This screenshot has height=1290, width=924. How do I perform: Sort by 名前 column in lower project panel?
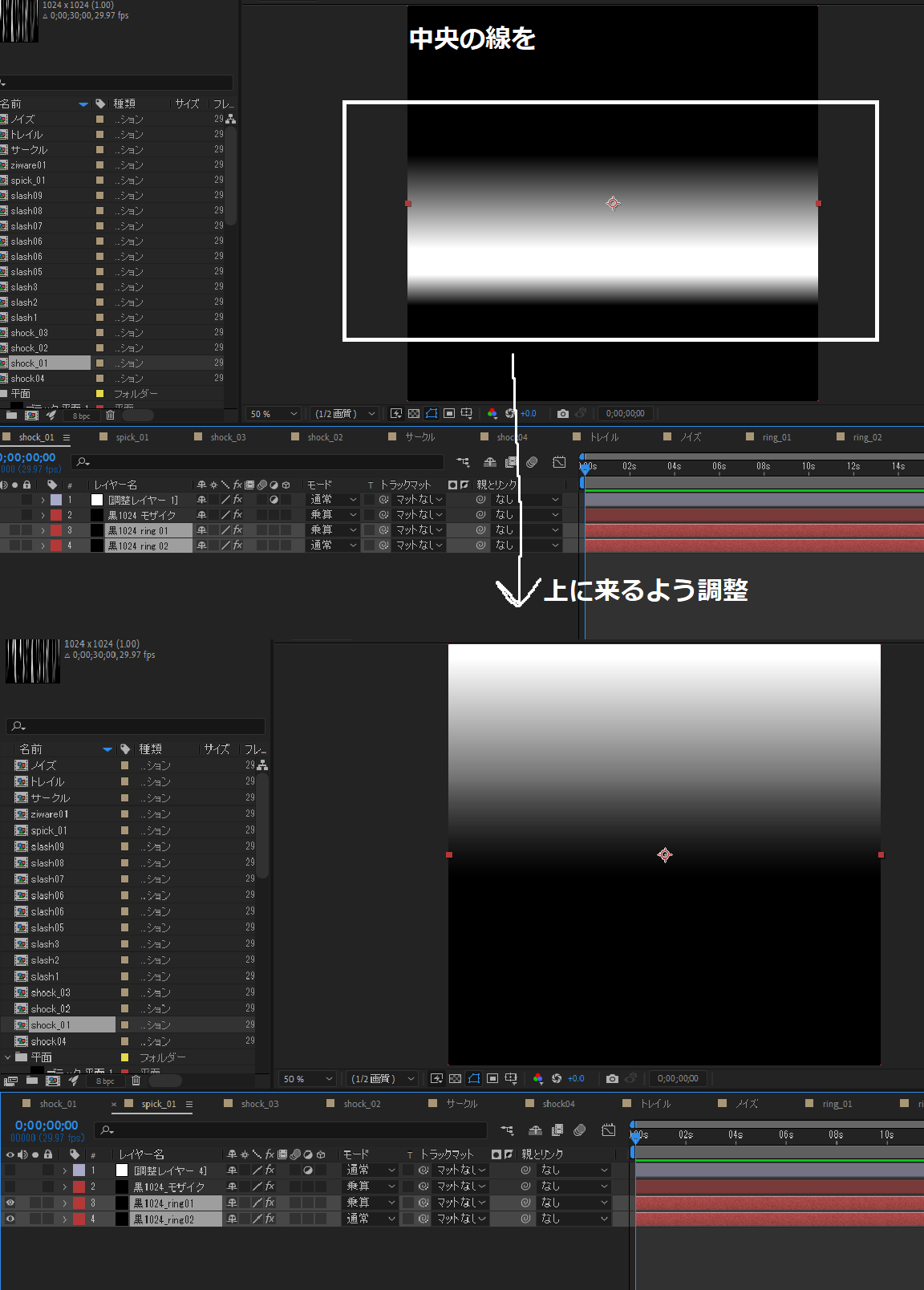[x=30, y=748]
